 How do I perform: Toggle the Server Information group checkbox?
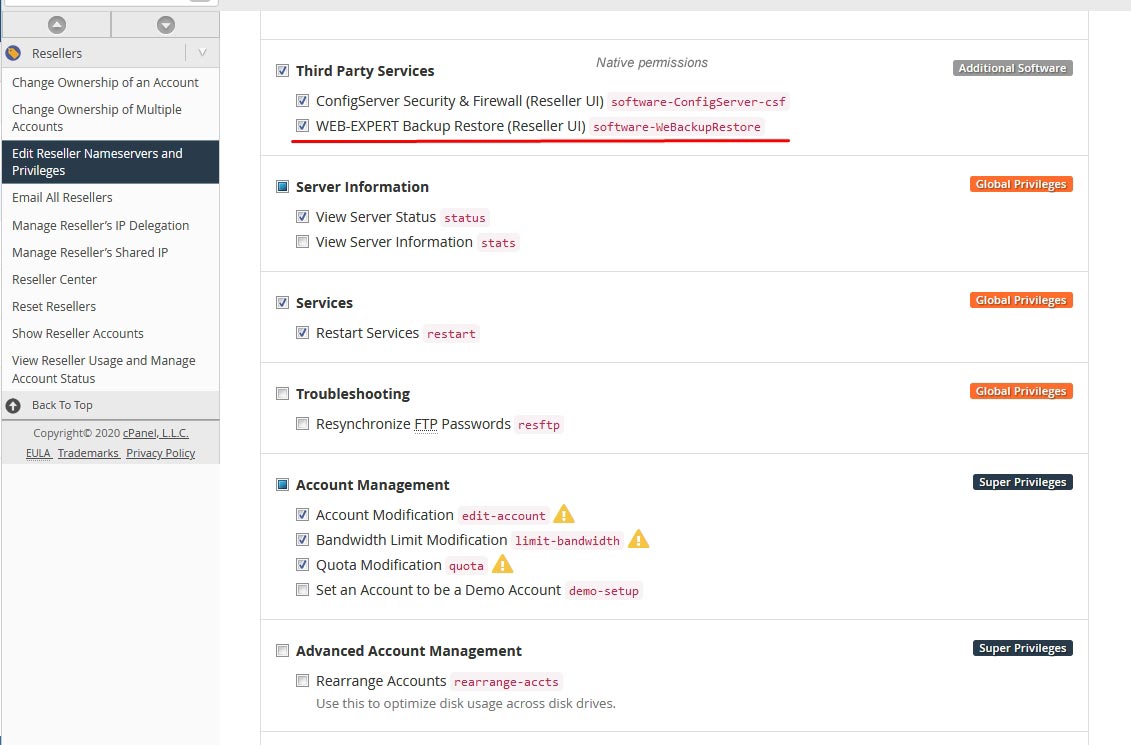282,187
